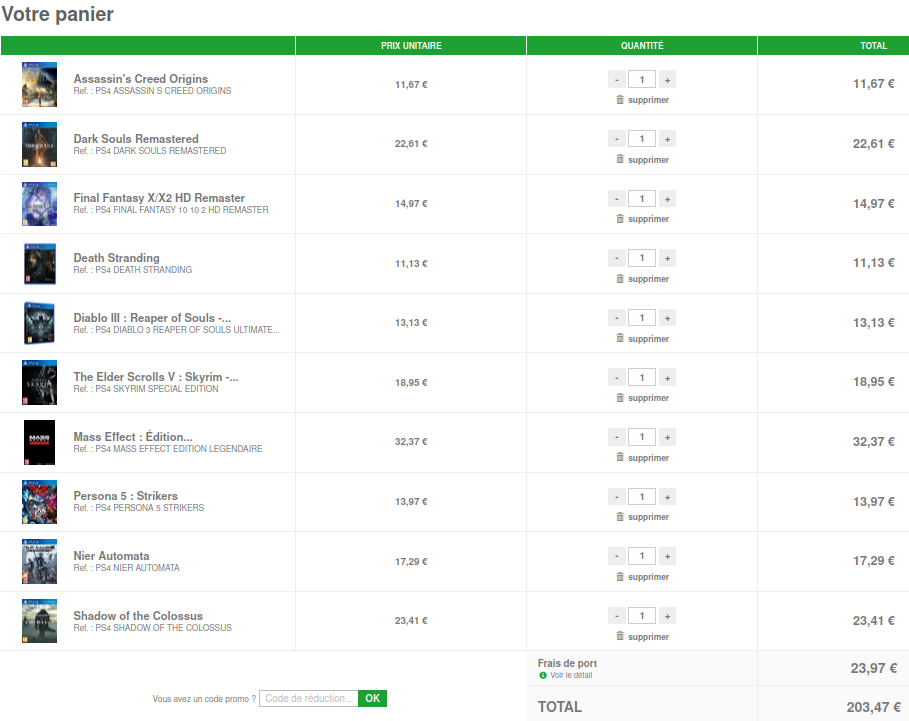Image resolution: width=909 pixels, height=721 pixels.
Task: Click quantity field for Assassin's Creed Origins
Action: [642, 79]
